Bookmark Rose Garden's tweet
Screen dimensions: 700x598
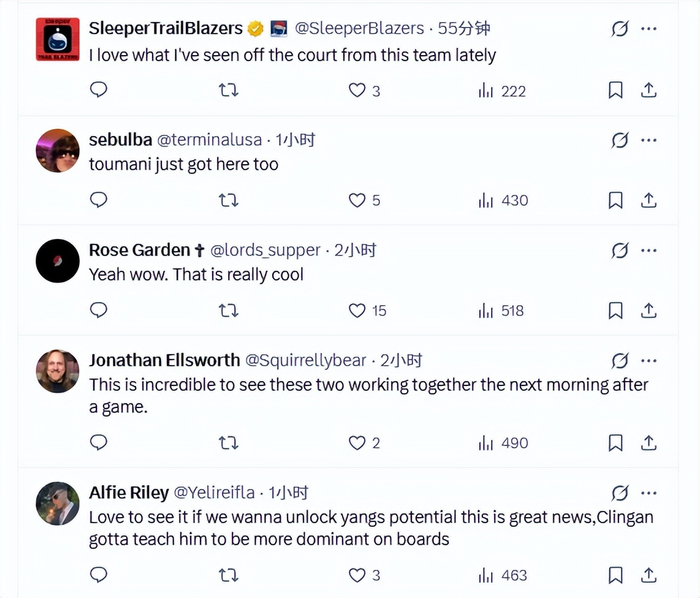point(616,310)
